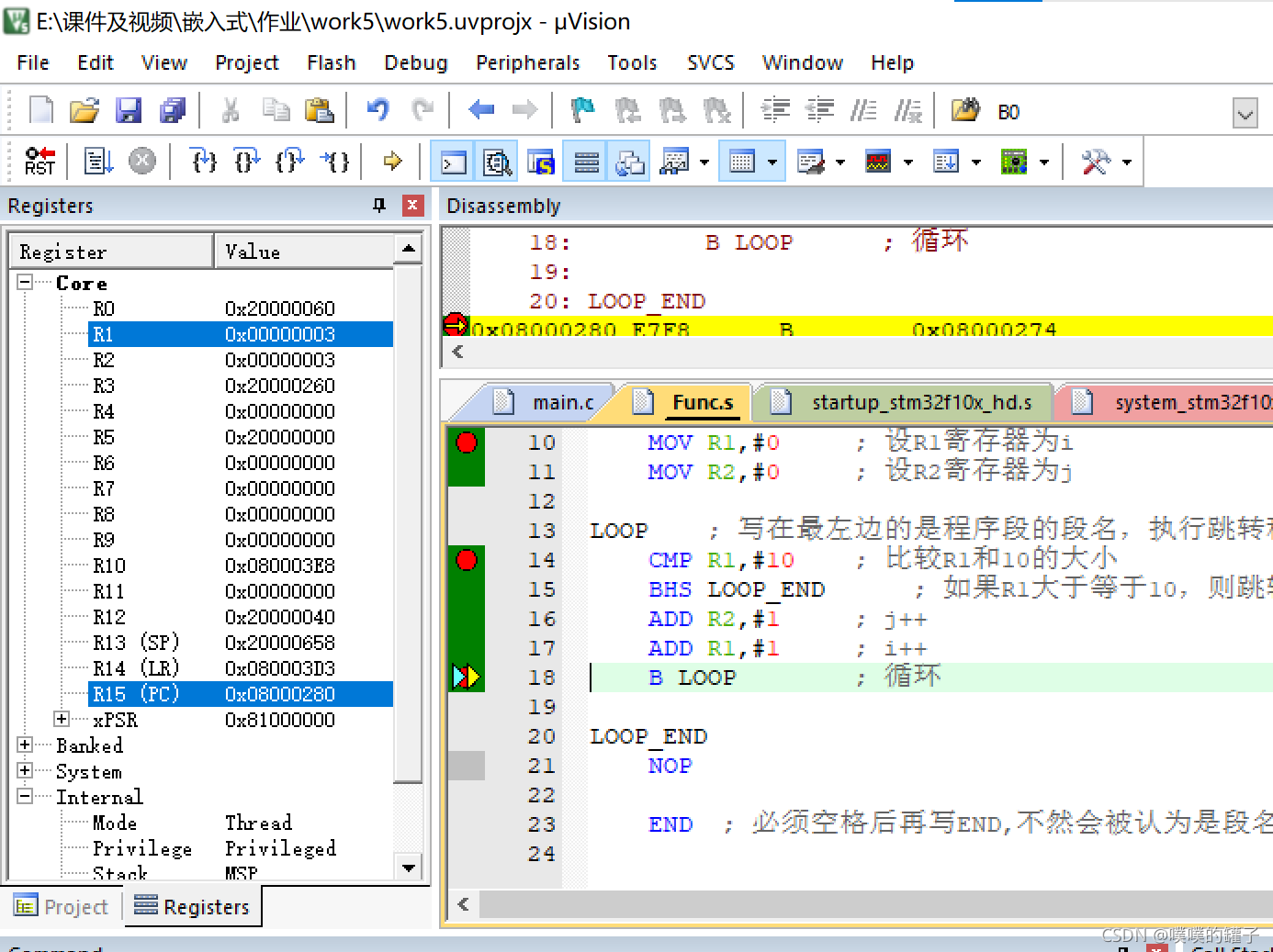Image resolution: width=1273 pixels, height=952 pixels.
Task: Toggle the breakpoint on line 10
Action: tap(467, 442)
